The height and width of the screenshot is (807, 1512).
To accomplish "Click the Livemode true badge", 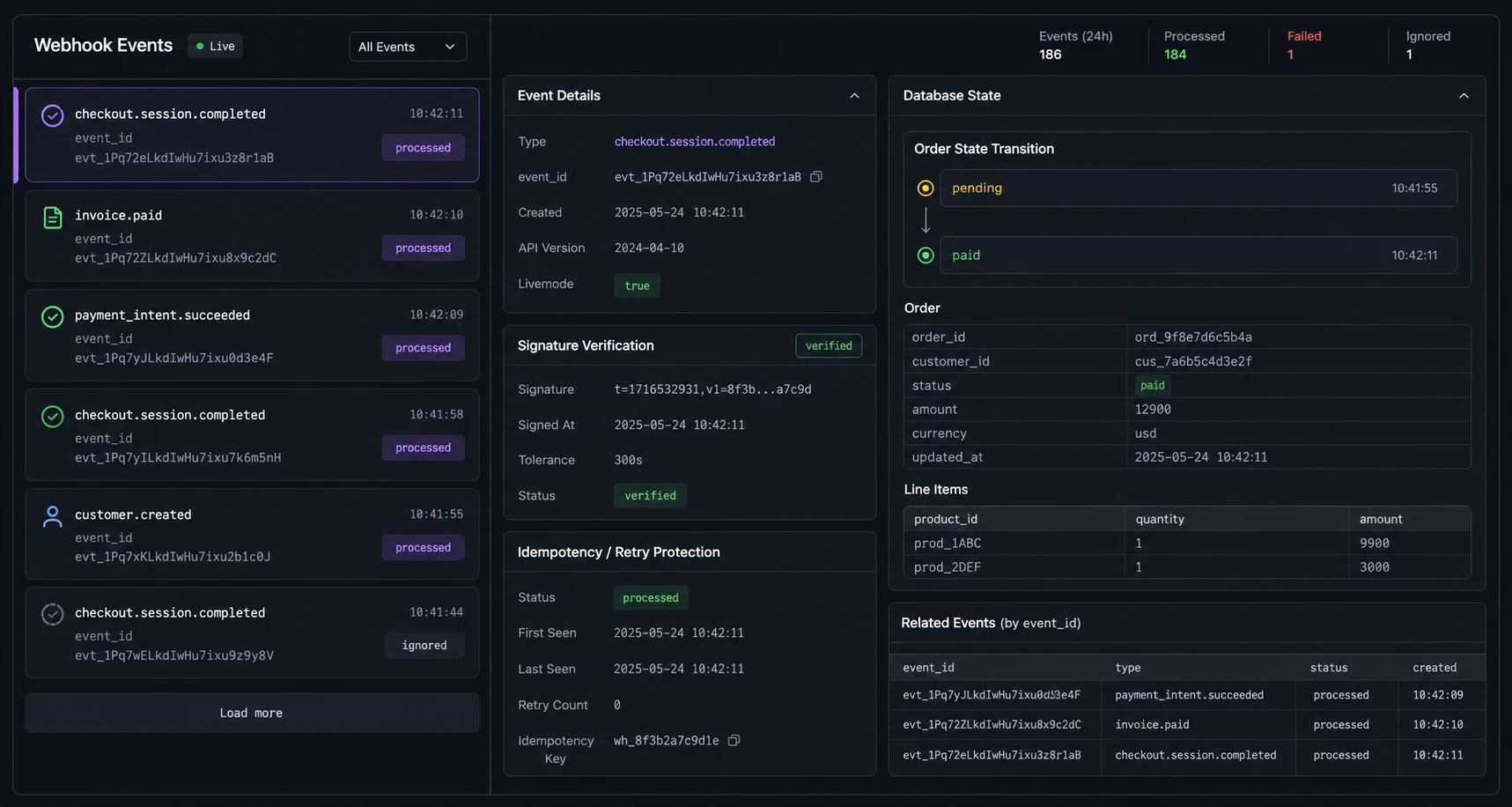I will click(x=637, y=285).
